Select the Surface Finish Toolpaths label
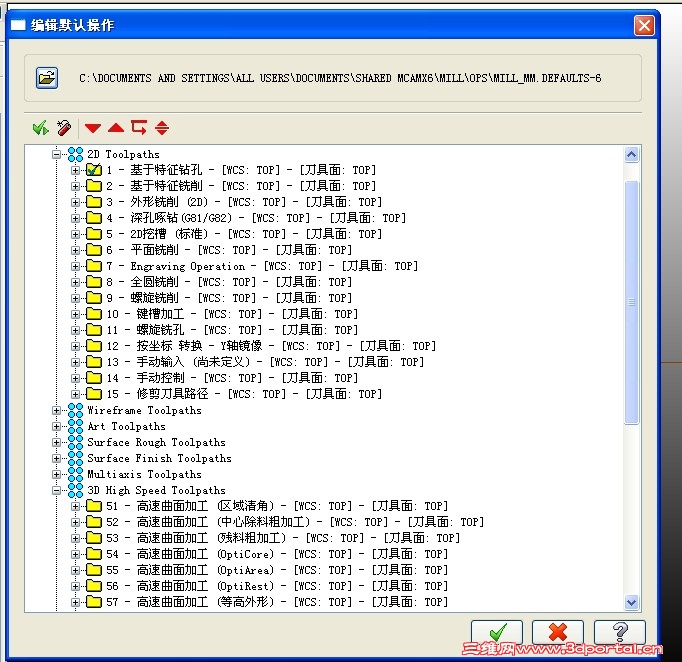Screen dimensions: 682x662 point(159,458)
